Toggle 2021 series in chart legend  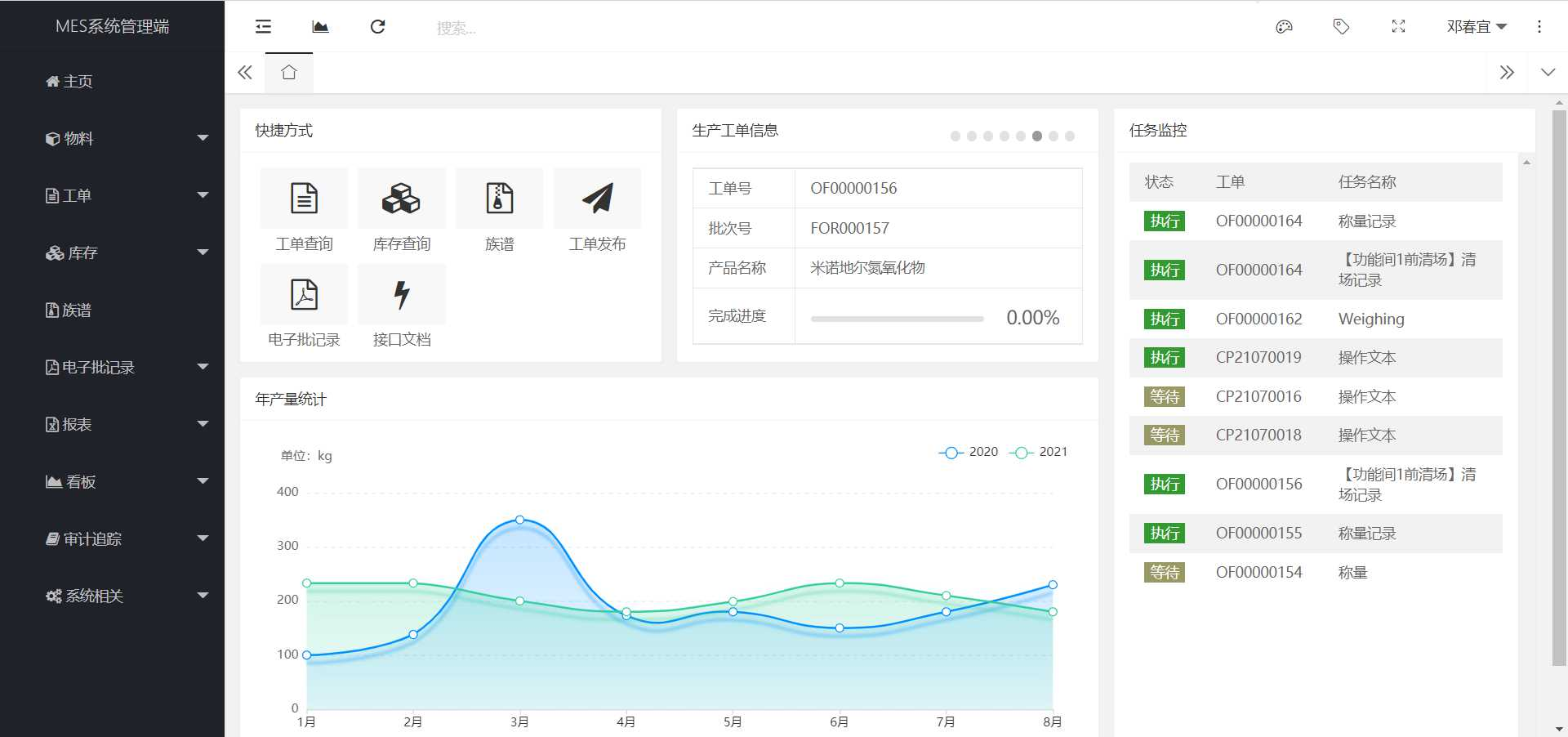point(1039,452)
